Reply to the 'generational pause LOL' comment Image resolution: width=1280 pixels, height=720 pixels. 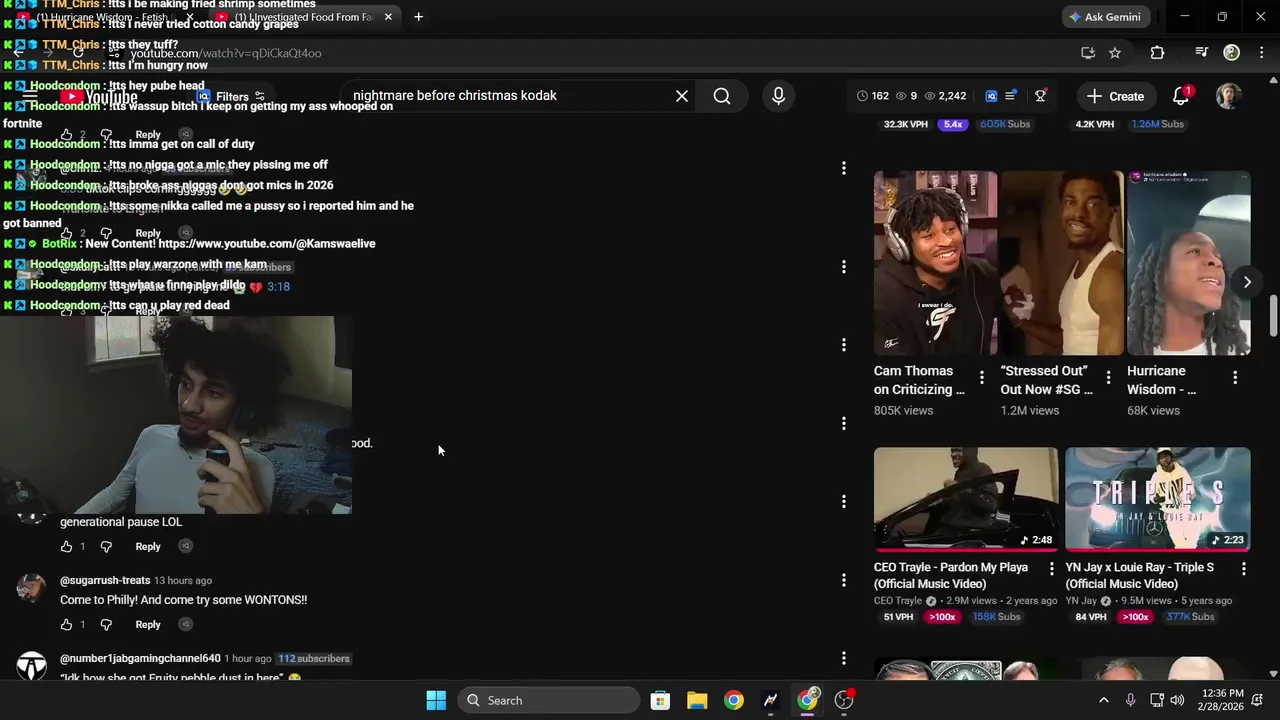click(x=148, y=547)
